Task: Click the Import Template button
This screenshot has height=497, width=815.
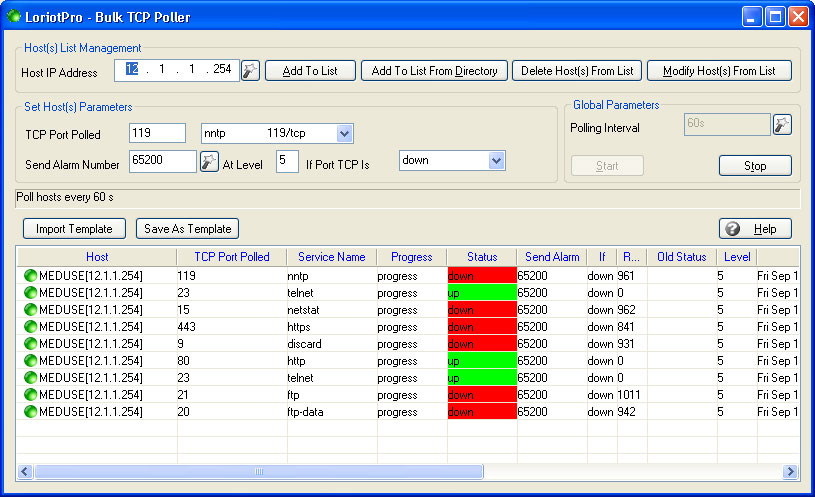Action: pyautogui.click(x=74, y=229)
